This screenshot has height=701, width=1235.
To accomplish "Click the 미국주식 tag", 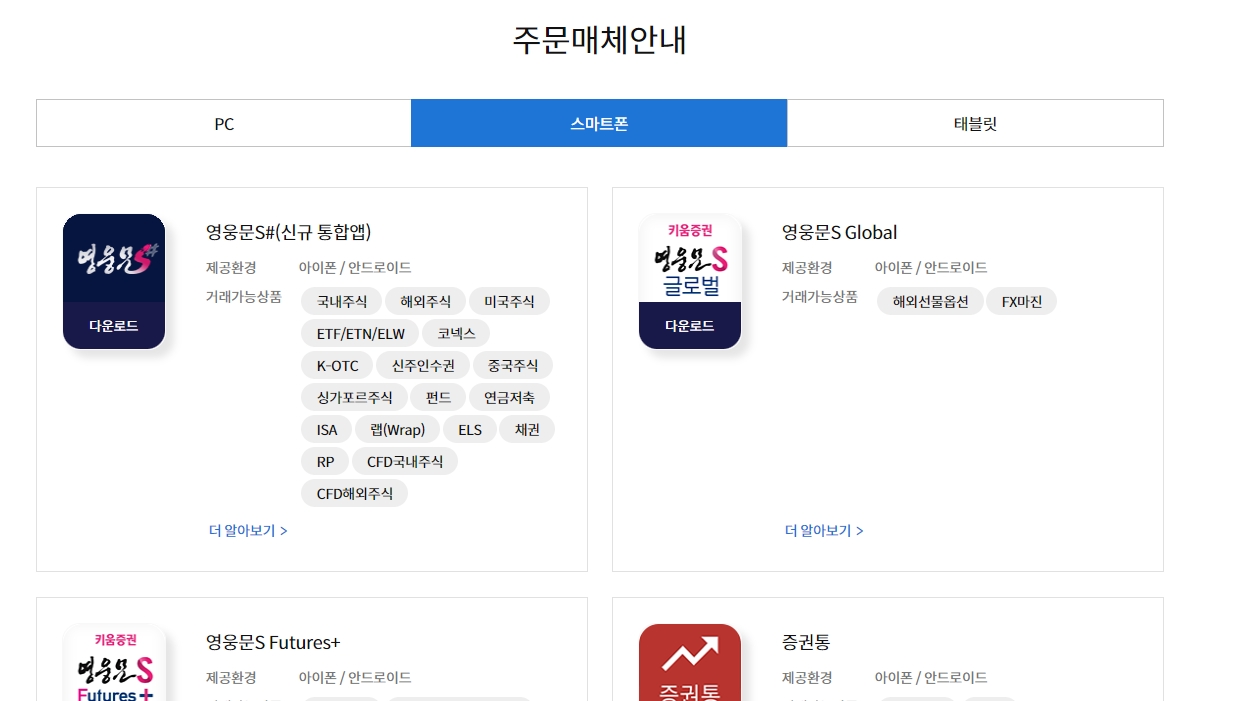I will pos(509,301).
